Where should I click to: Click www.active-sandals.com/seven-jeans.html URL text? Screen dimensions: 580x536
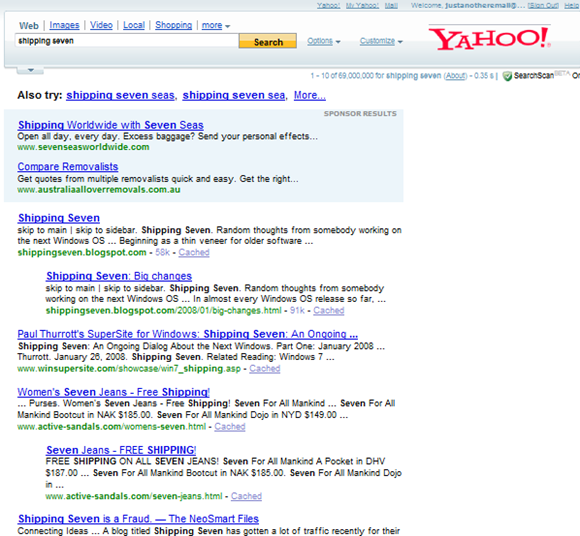tap(134, 496)
